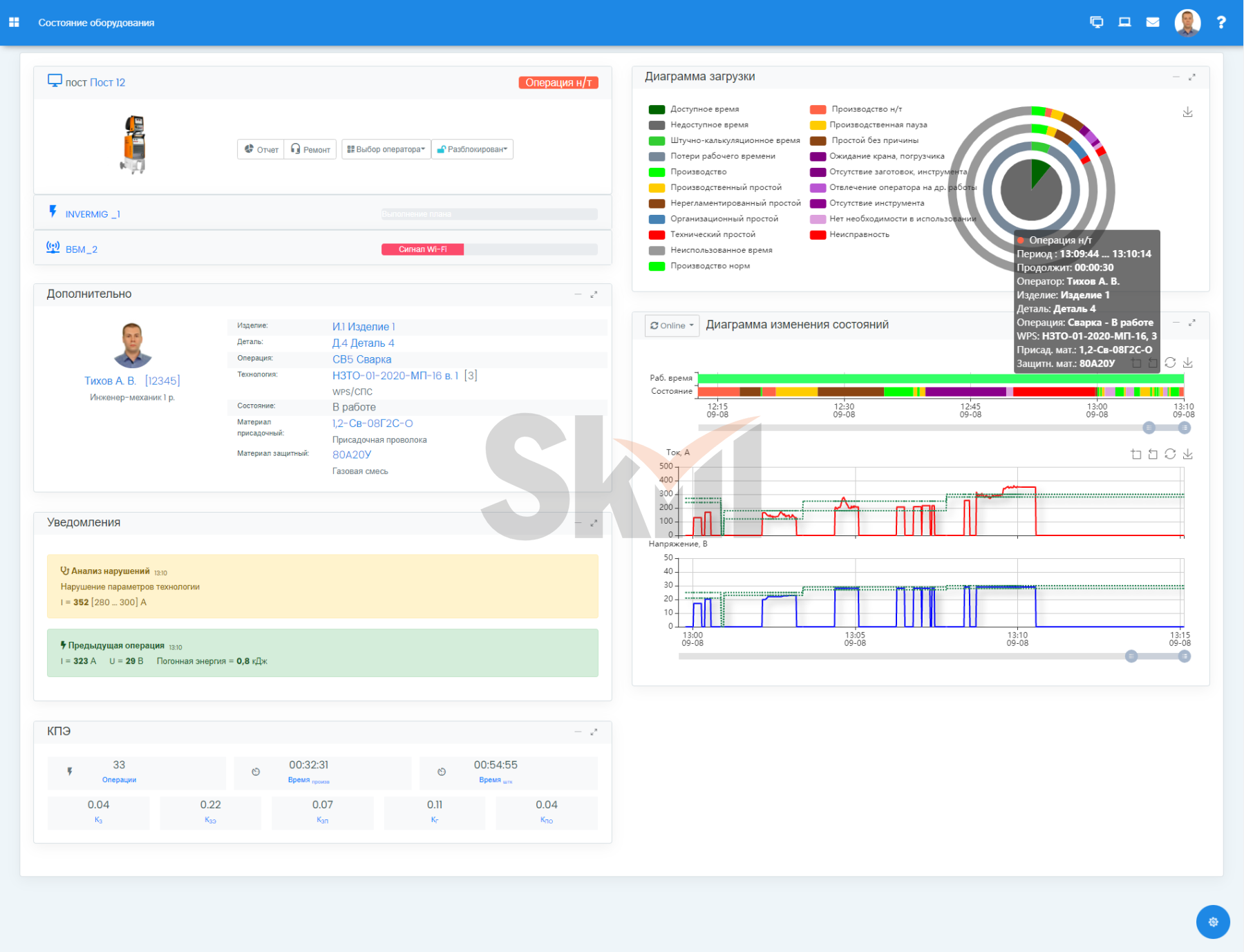Viewport: 1244px width, 952px height.
Task: Click the state timeline range slider handle
Action: (1149, 428)
